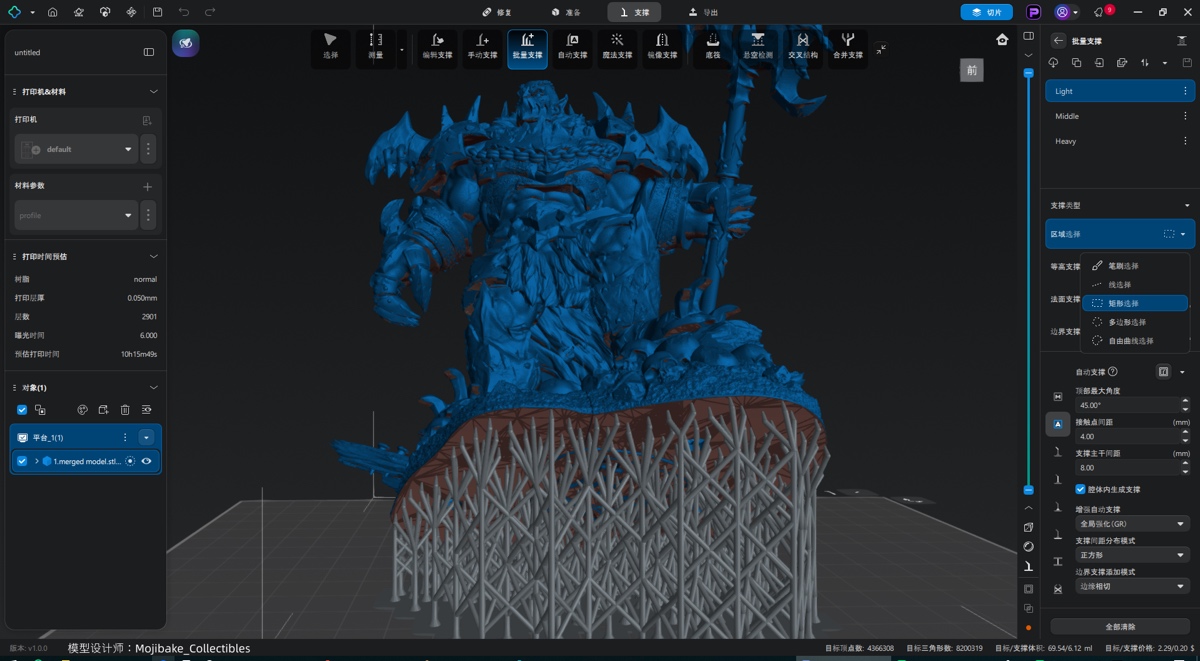Image resolution: width=1200 pixels, height=661 pixels.
Task: Switch to the 导出 export tab
Action: 703,12
